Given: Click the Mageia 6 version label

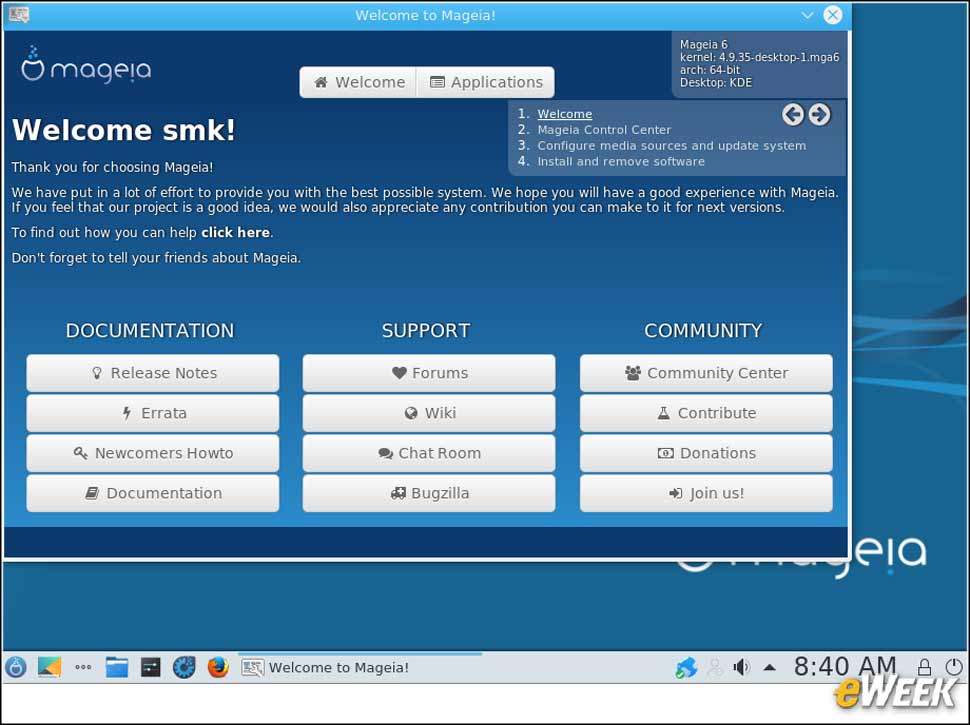Looking at the screenshot, I should point(703,45).
